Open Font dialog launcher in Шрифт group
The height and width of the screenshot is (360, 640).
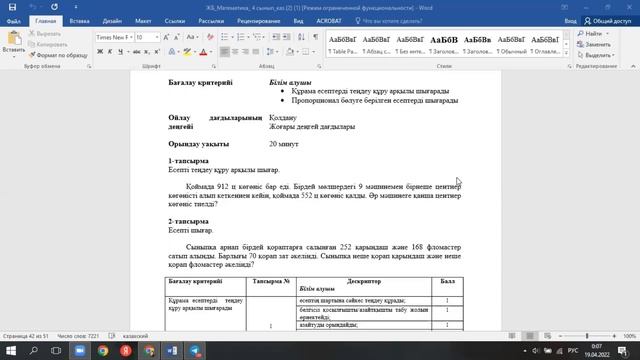click(213, 66)
